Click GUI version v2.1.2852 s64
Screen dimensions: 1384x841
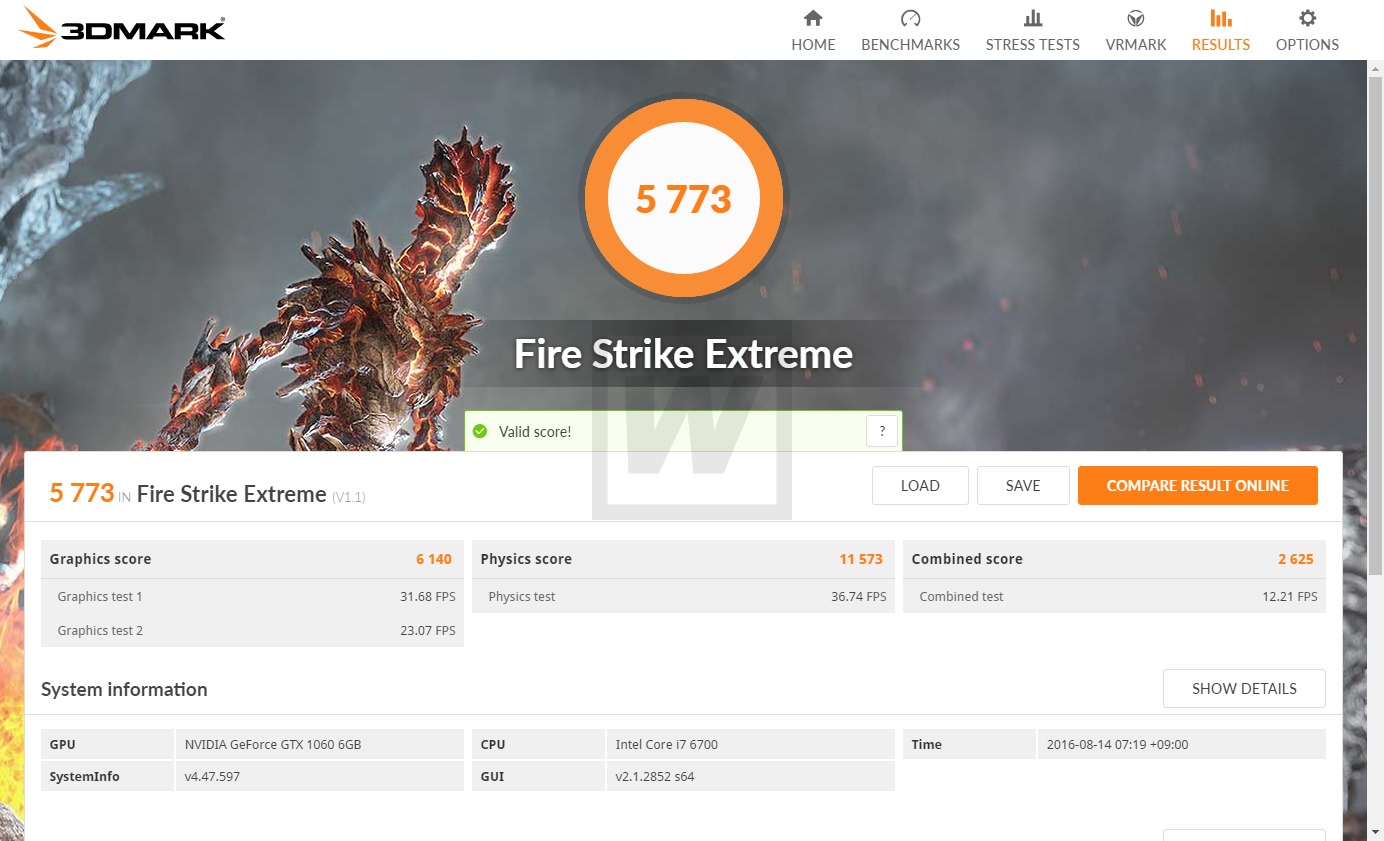[x=654, y=776]
